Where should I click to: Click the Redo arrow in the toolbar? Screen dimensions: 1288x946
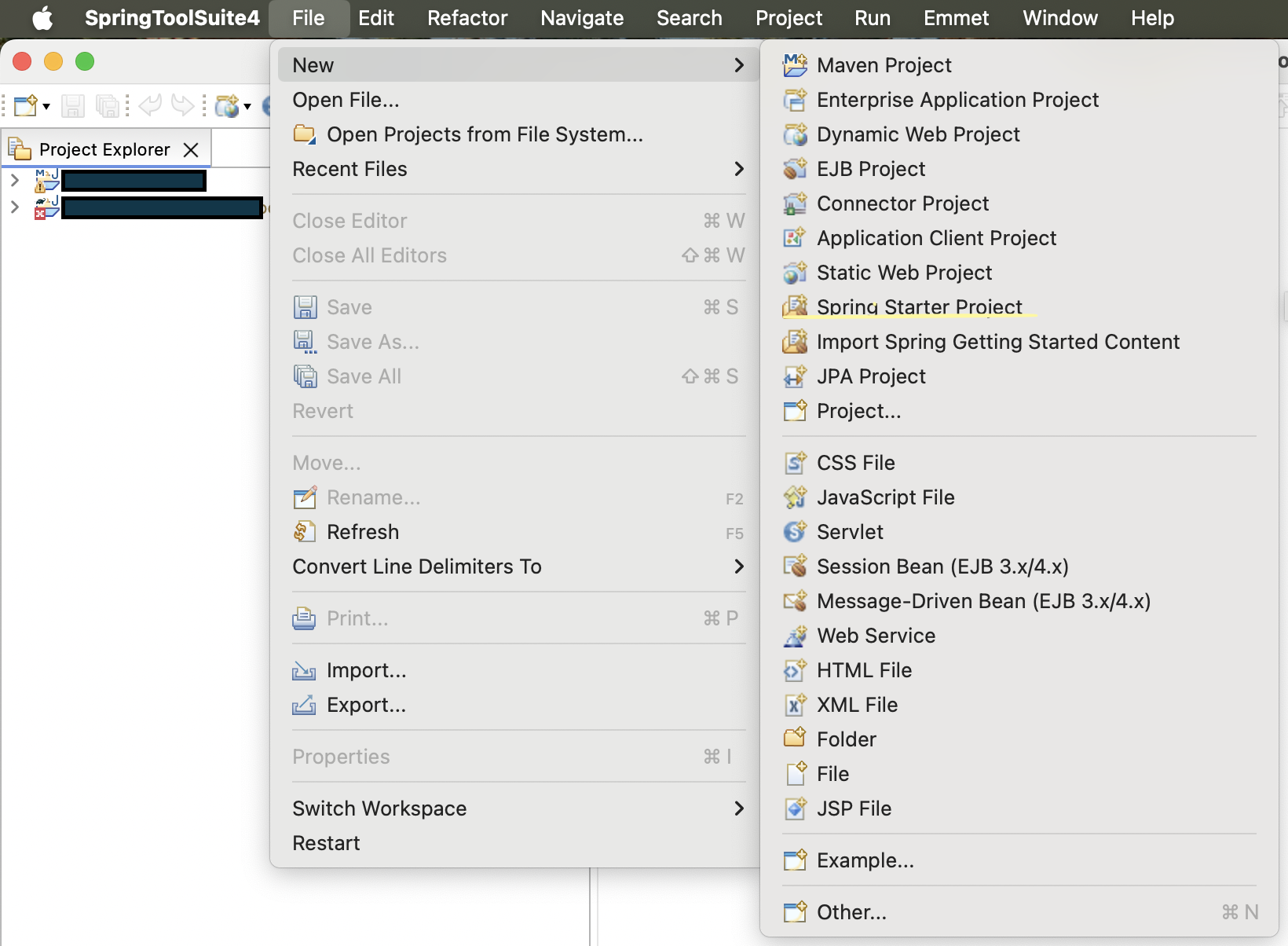coord(182,105)
